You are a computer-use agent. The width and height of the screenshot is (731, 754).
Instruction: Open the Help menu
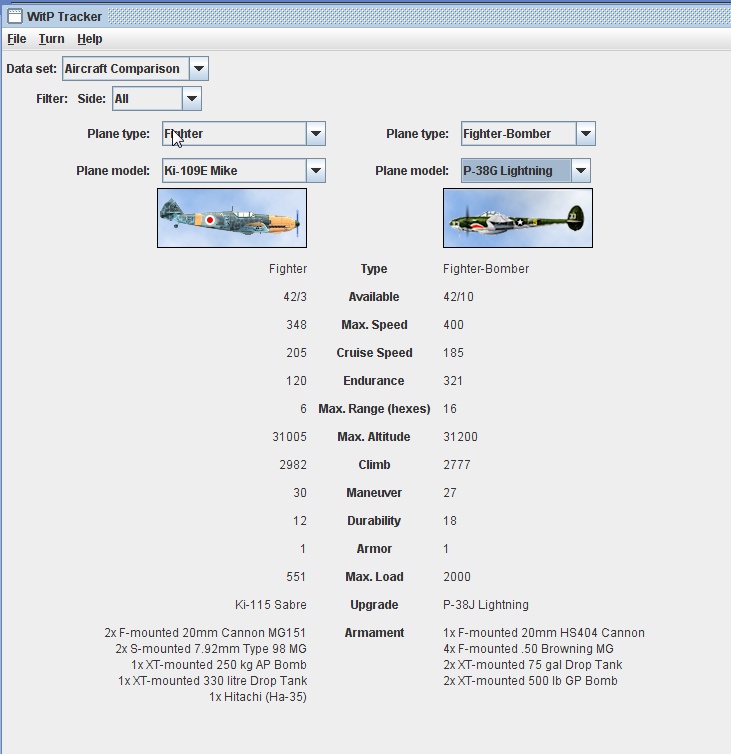pyautogui.click(x=90, y=39)
